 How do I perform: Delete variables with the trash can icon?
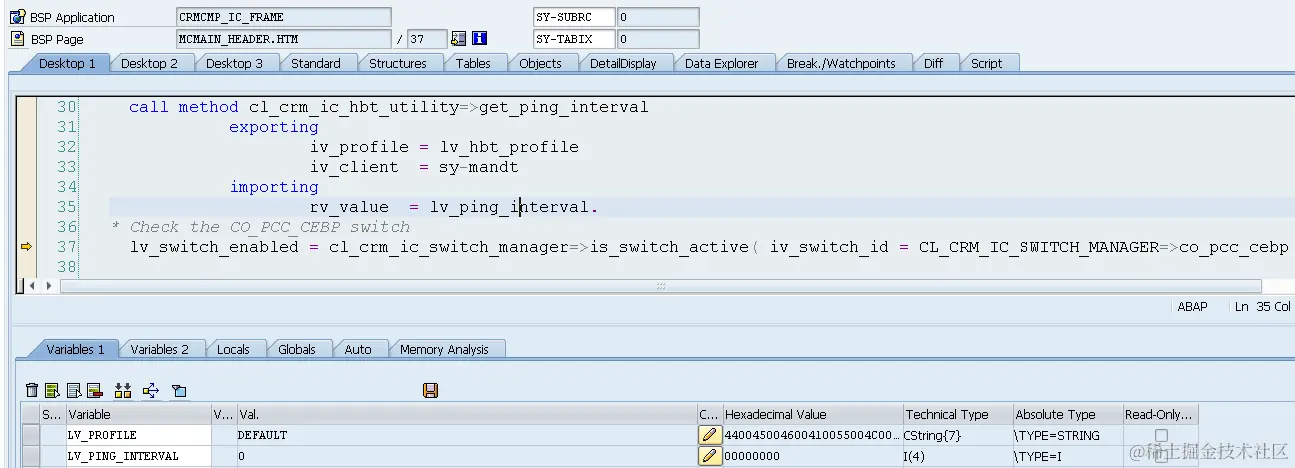click(x=32, y=390)
